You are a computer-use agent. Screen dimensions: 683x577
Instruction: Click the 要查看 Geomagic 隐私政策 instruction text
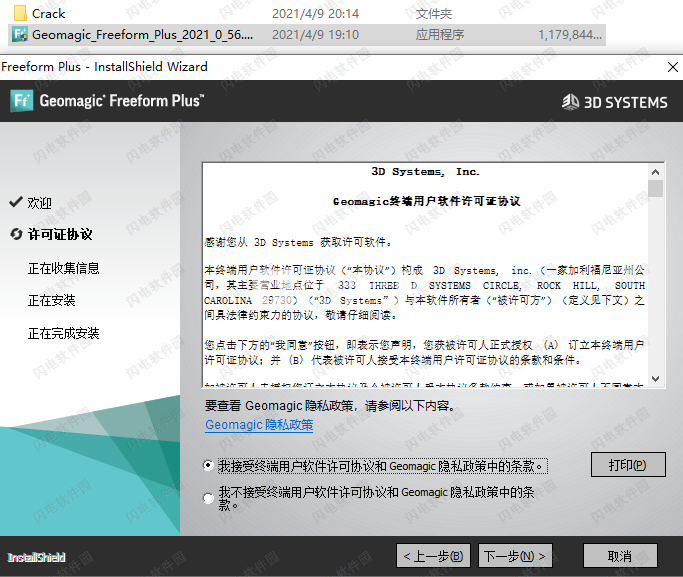point(330,405)
